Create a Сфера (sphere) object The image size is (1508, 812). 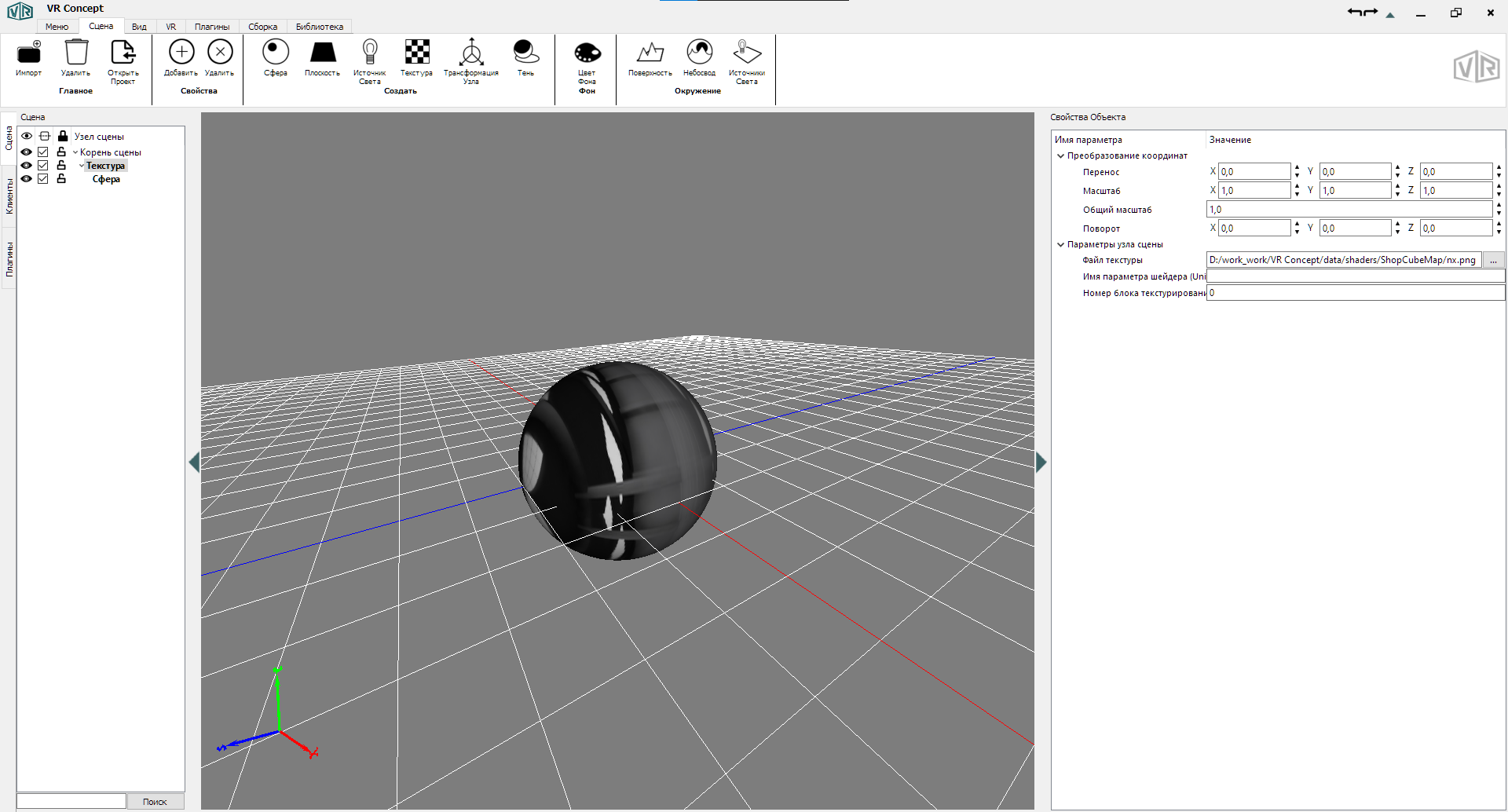(x=276, y=52)
